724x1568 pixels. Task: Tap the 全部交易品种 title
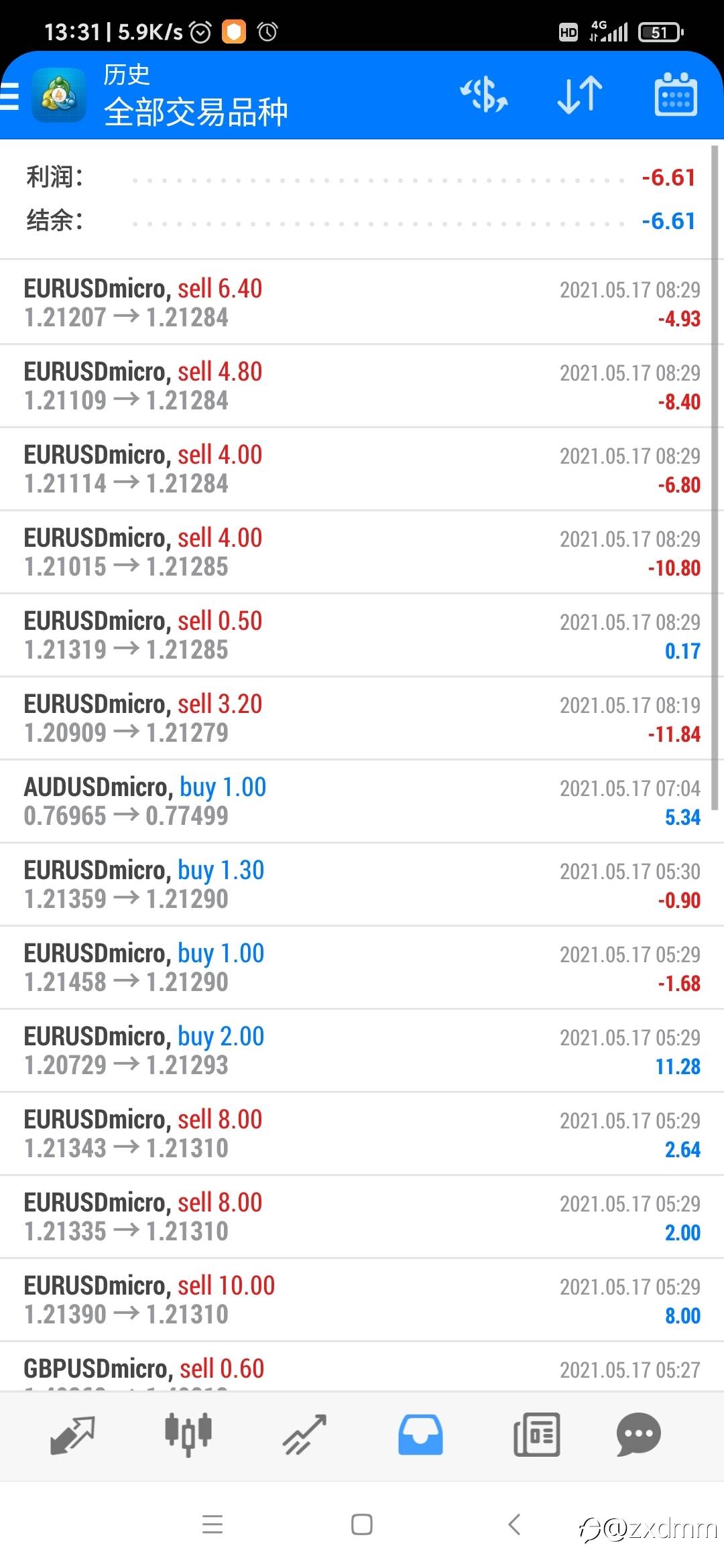196,112
